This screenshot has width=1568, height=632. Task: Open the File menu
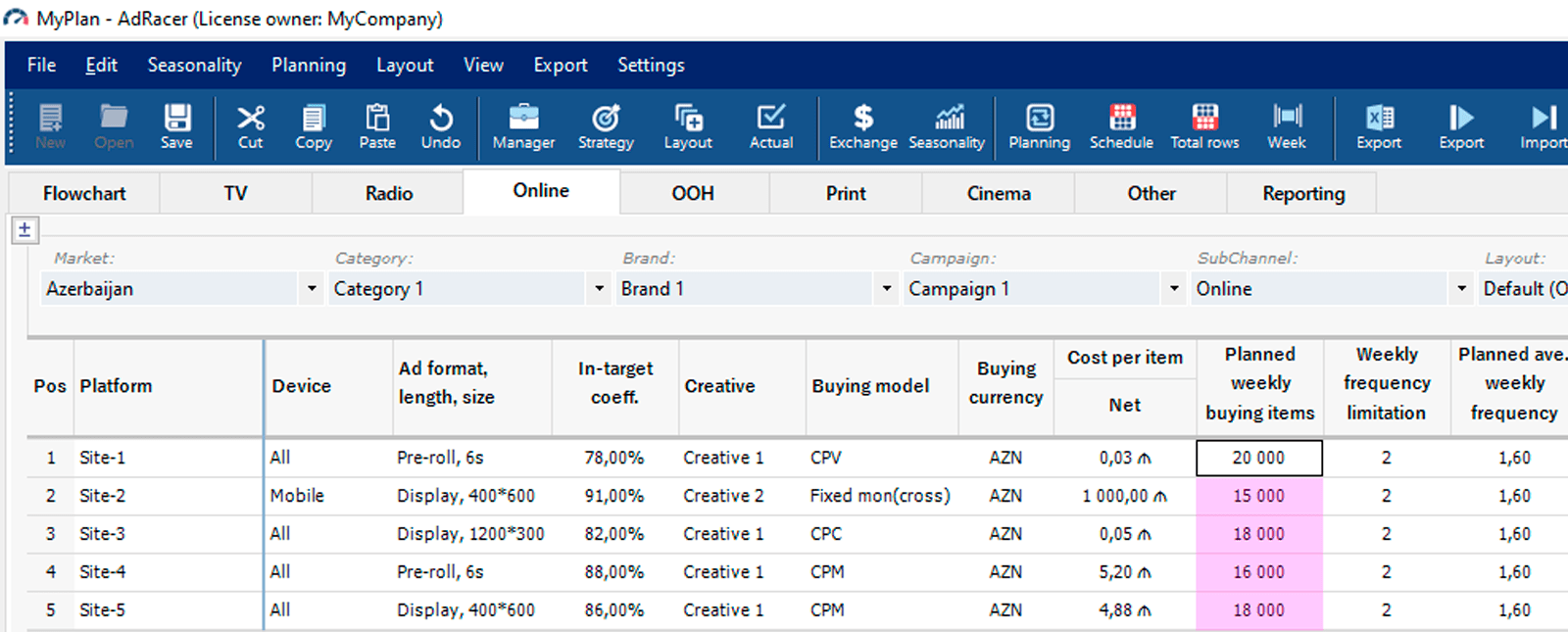[x=41, y=65]
